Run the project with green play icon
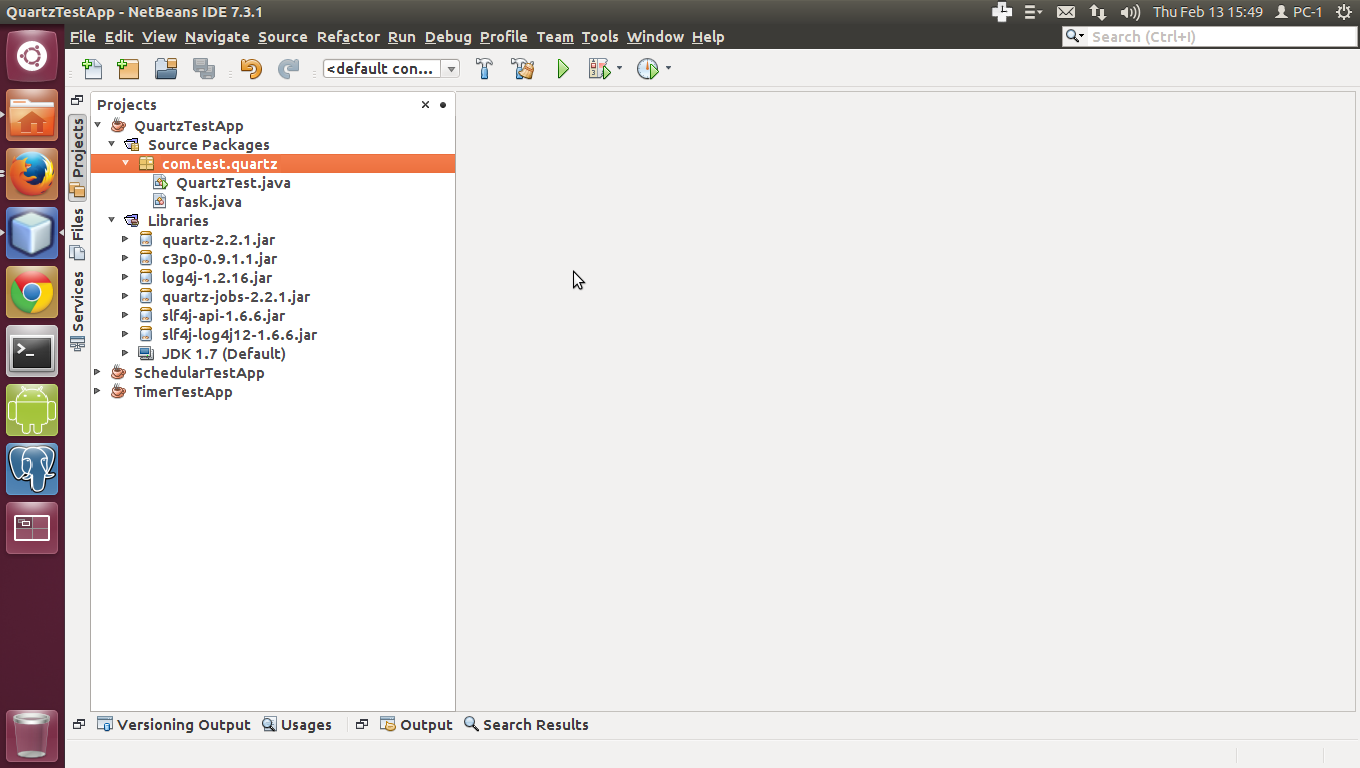Viewport: 1360px width, 768px height. [563, 69]
